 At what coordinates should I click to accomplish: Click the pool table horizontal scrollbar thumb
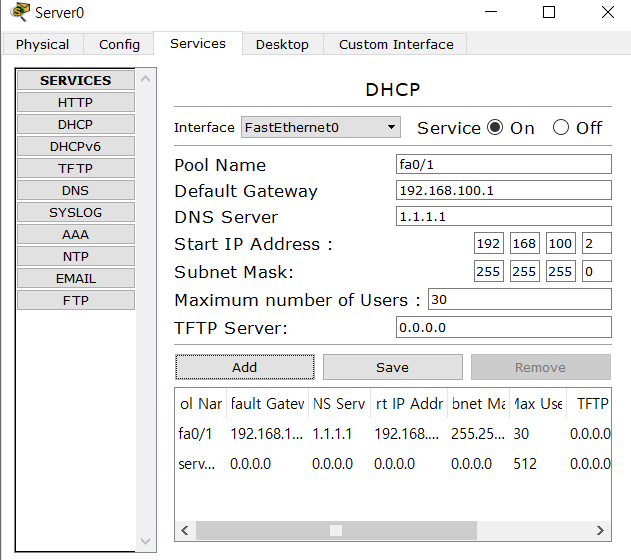pos(336,530)
